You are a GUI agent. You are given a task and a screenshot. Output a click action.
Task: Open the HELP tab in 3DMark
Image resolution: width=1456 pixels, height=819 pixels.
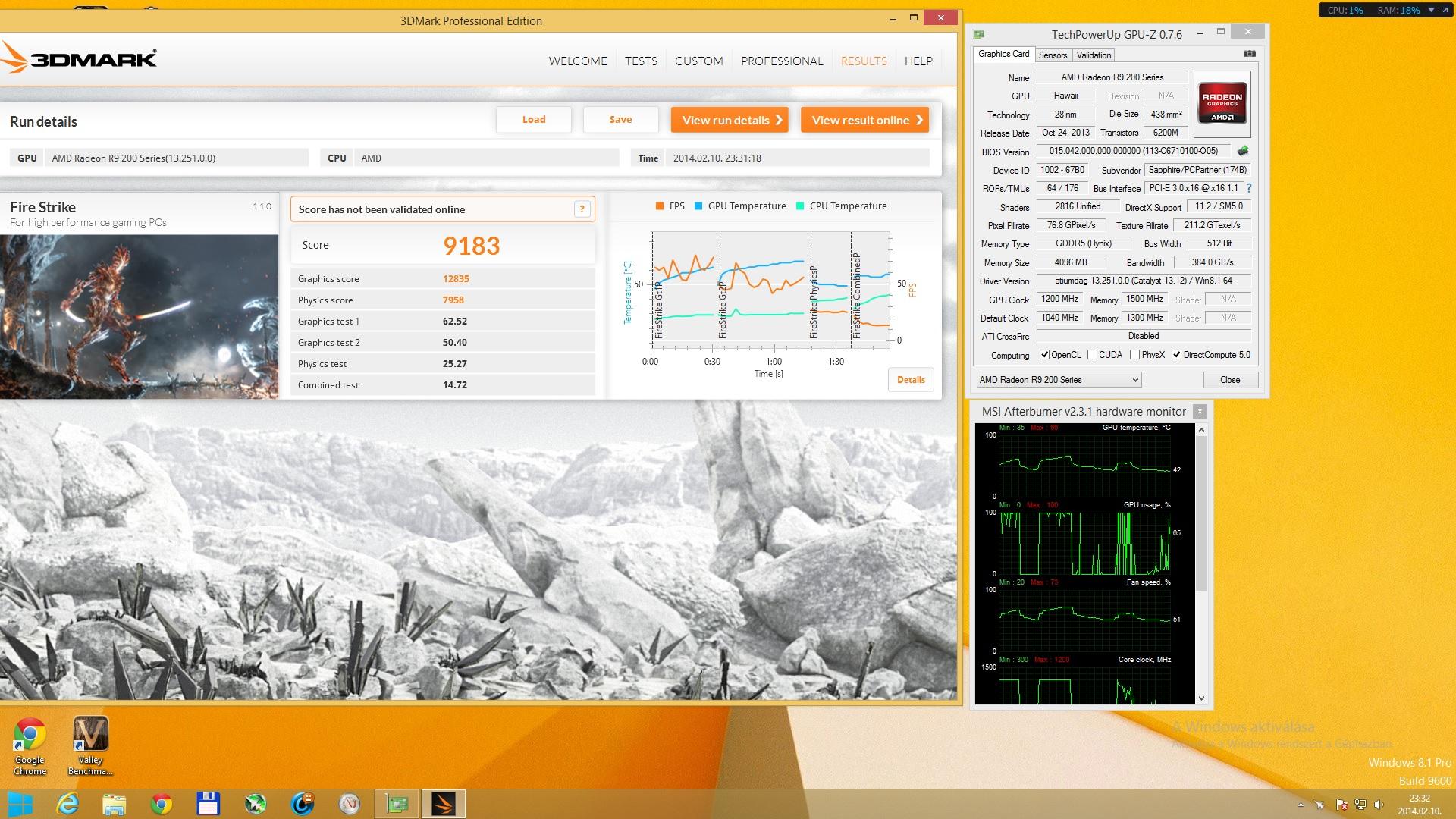918,61
